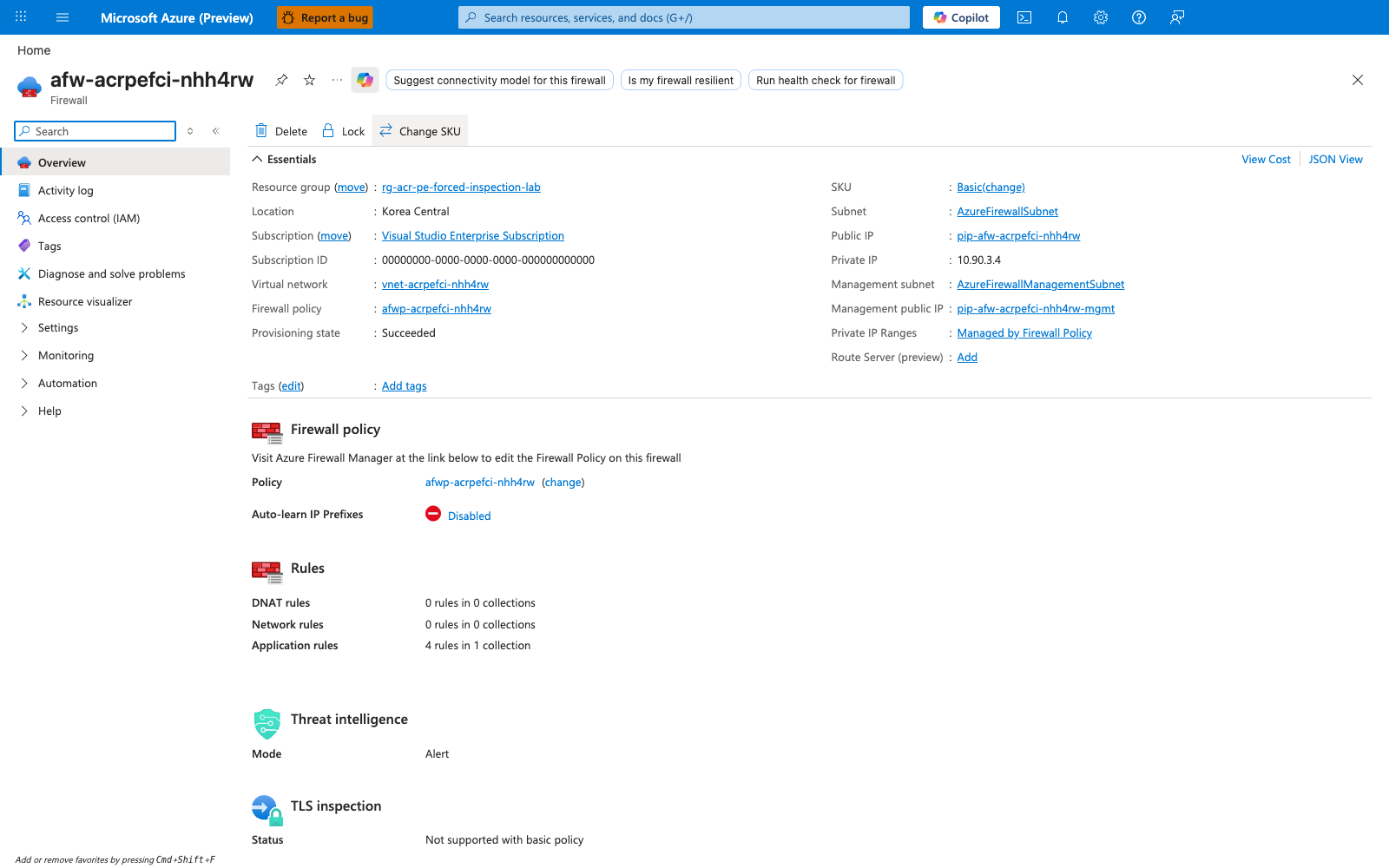
Task: Launch Cloud Shell icon
Action: pos(1024,17)
